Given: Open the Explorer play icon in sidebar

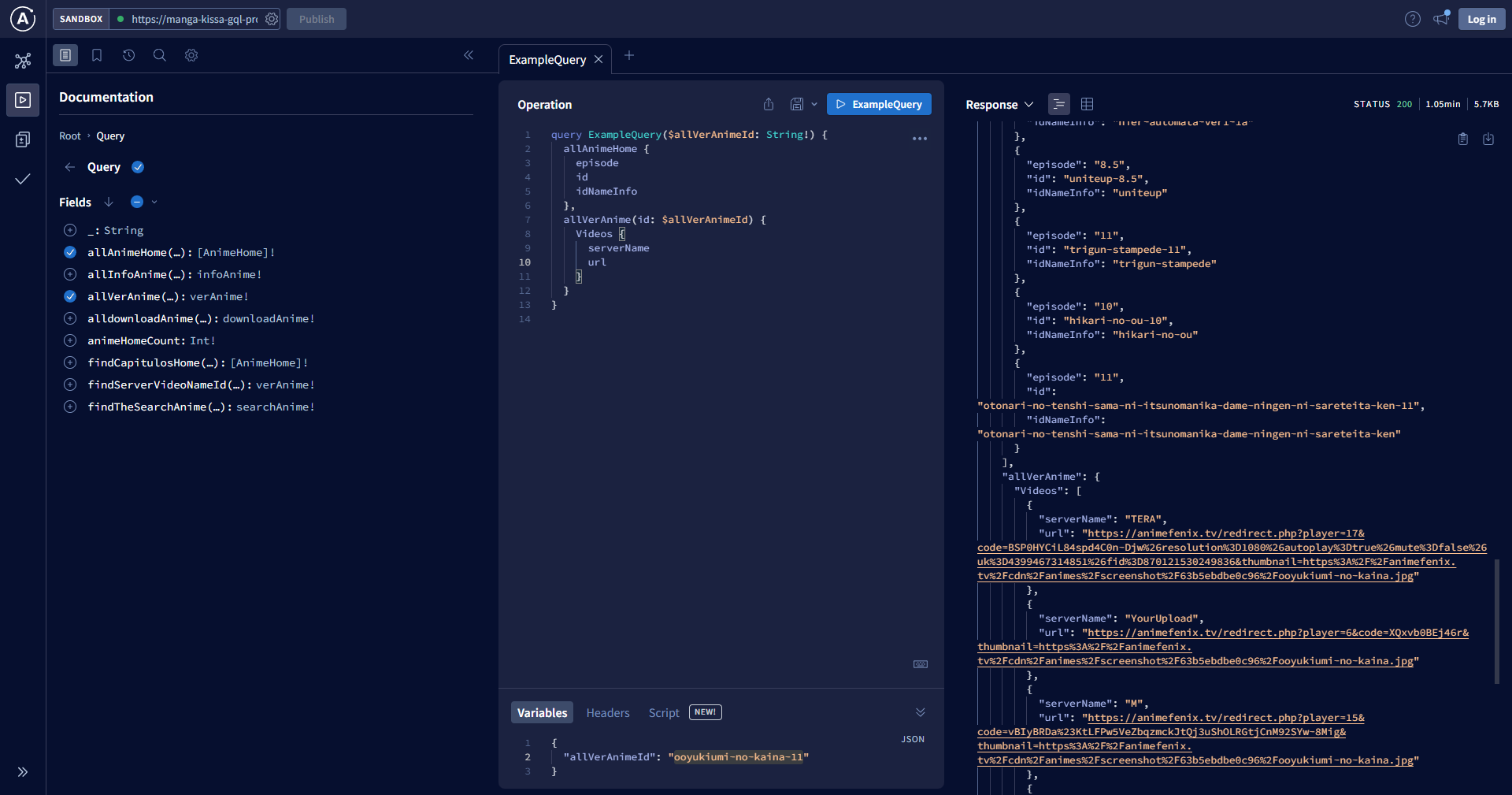Looking at the screenshot, I should (x=23, y=100).
